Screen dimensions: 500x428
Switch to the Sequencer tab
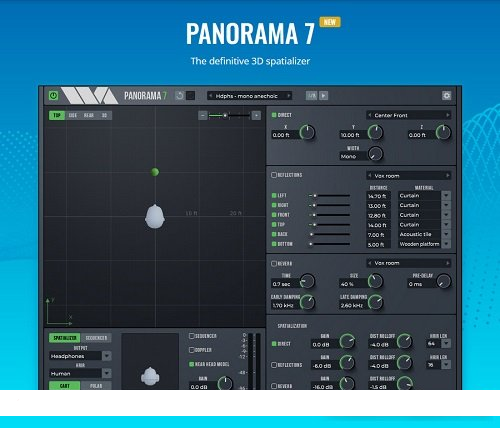point(96,338)
